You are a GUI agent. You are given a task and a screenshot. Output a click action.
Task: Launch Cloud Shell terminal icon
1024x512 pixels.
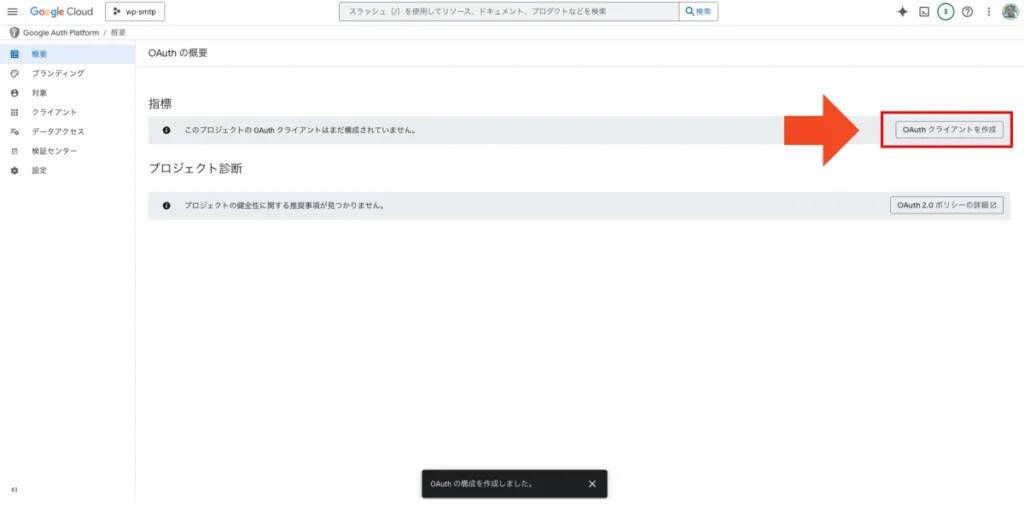point(924,12)
